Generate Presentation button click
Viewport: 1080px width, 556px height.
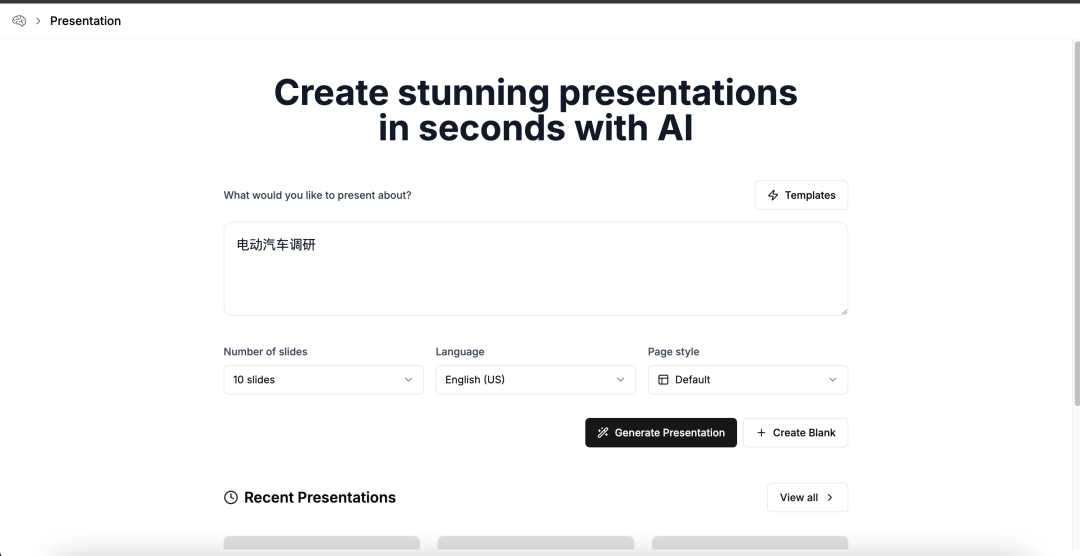661,433
